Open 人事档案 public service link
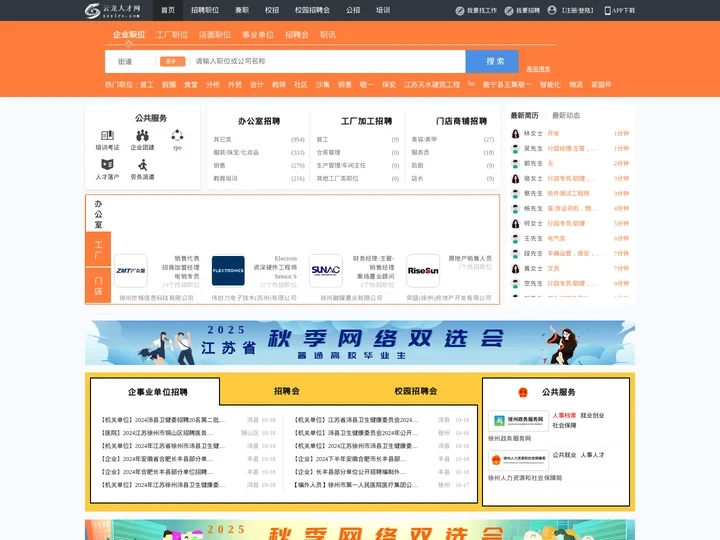 (x=564, y=416)
